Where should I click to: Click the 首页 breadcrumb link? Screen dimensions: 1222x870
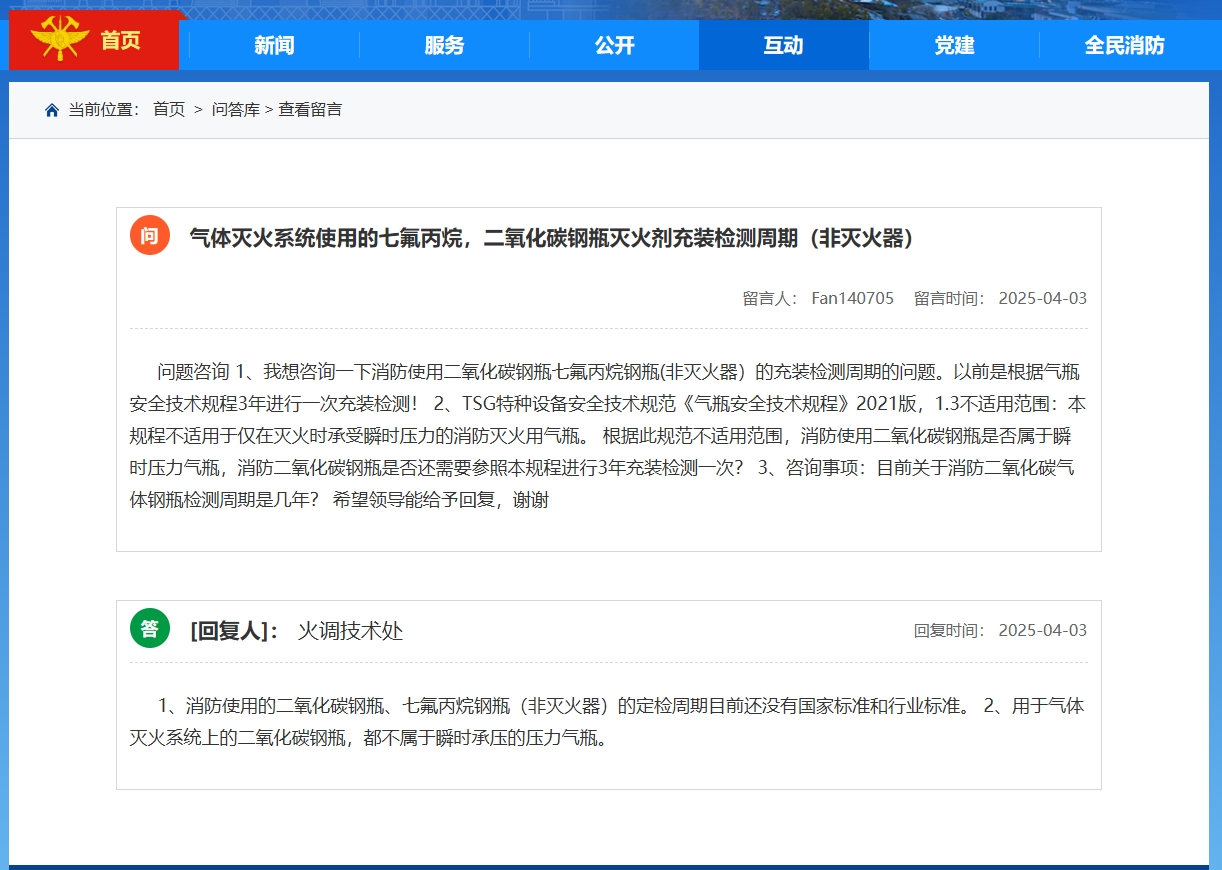tap(168, 110)
